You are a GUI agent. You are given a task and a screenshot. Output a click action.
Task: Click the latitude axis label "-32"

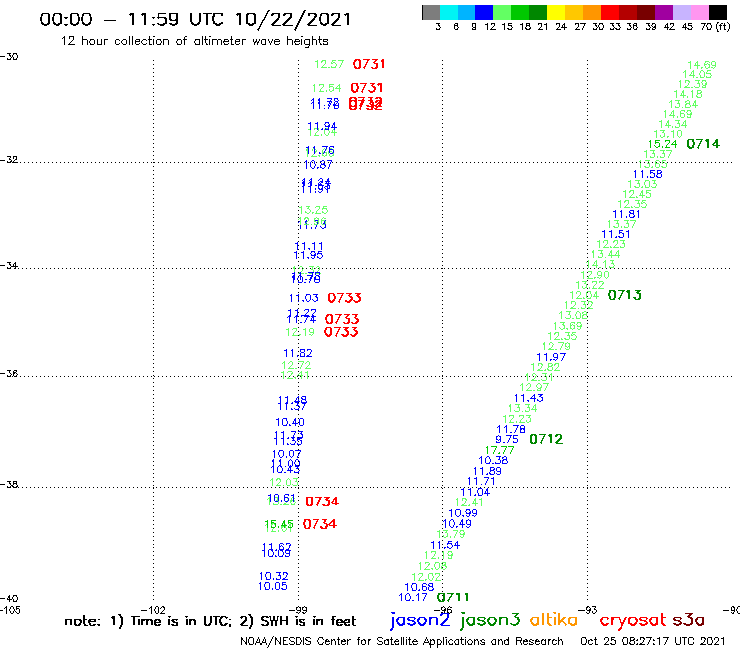(9, 160)
